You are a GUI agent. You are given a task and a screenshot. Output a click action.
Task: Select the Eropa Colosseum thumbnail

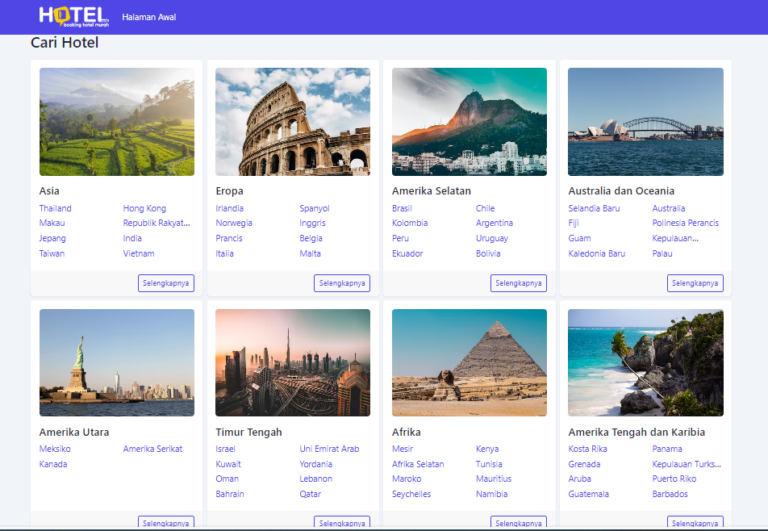click(x=292, y=122)
